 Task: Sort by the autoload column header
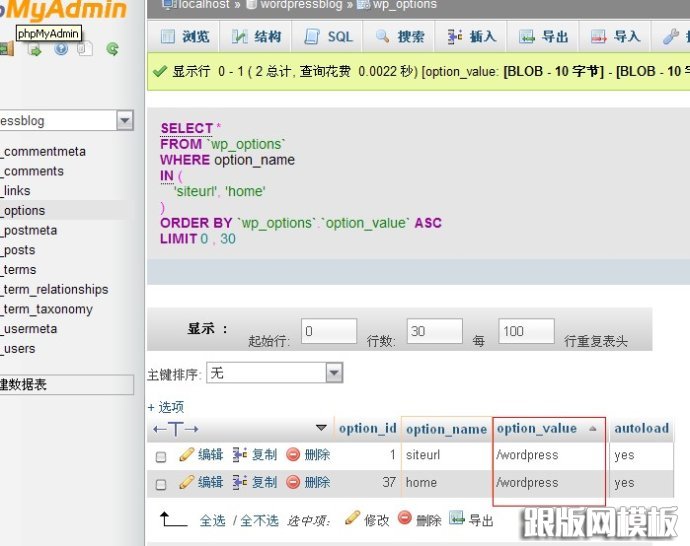642,428
